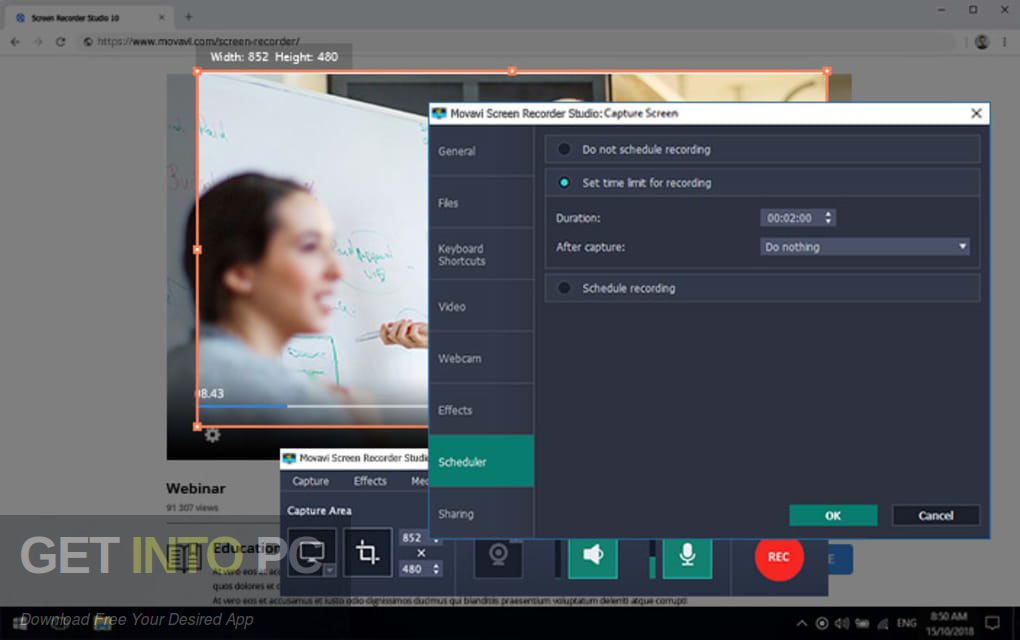
Task: Click the taskbar battery icon
Action: pyautogui.click(x=863, y=623)
